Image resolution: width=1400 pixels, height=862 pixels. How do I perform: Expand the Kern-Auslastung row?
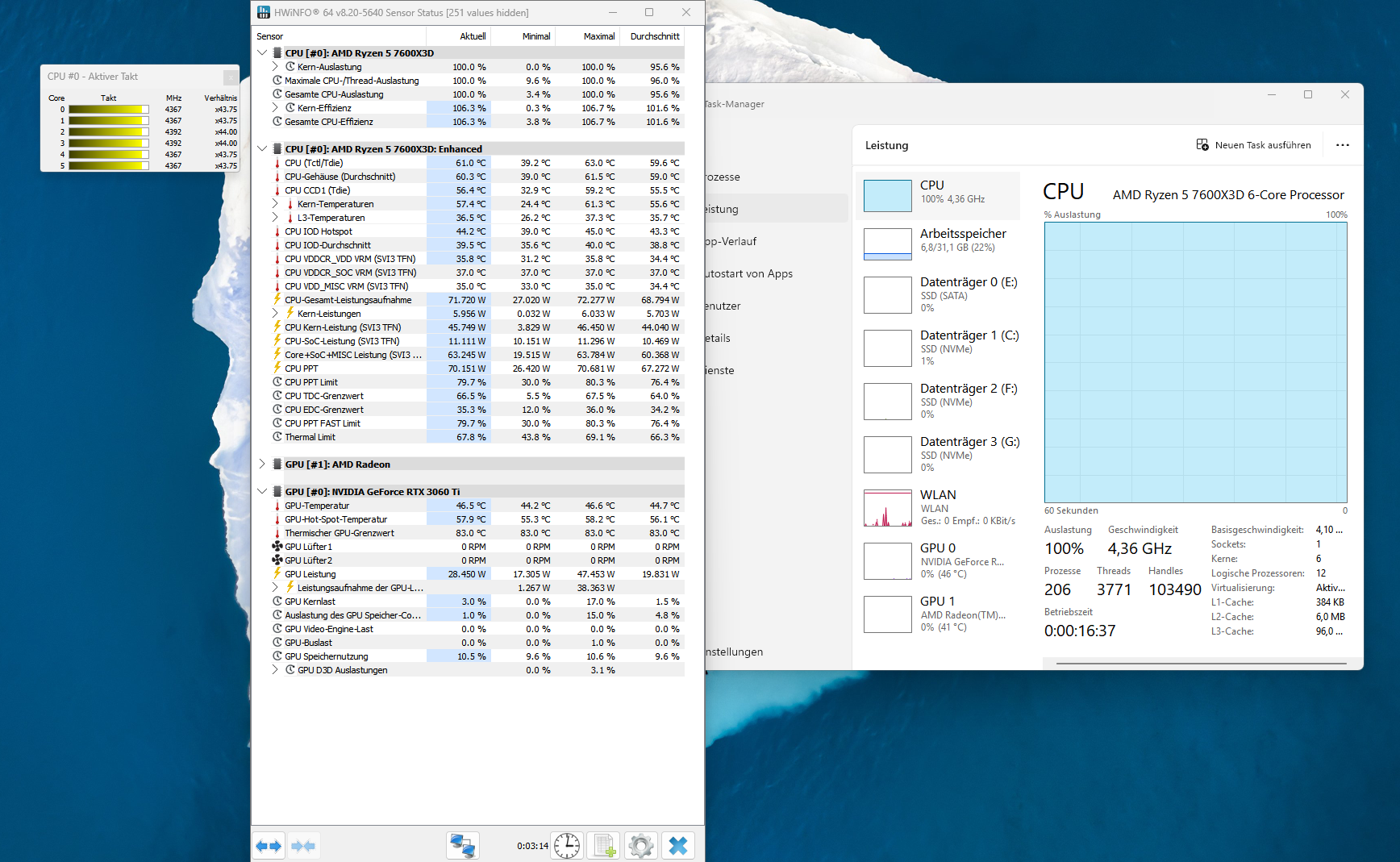[275, 67]
